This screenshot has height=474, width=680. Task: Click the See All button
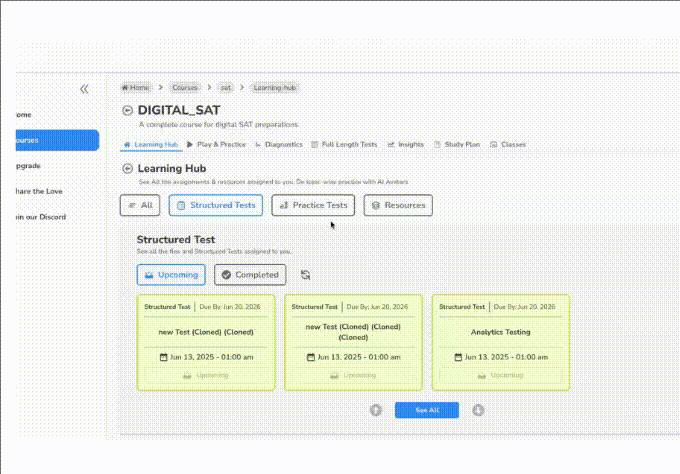pos(427,410)
